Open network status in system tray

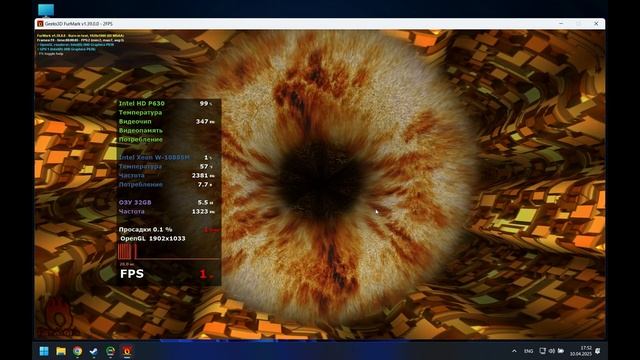click(x=542, y=351)
